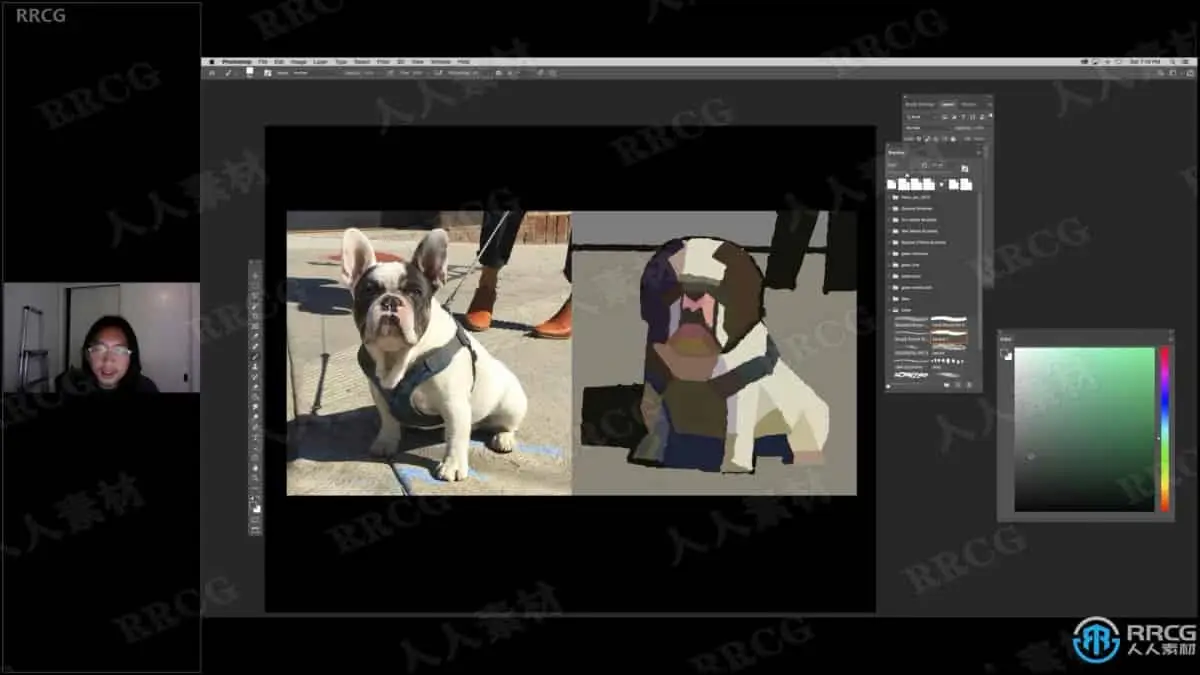This screenshot has width=1200, height=675.
Task: Open the File menu
Action: pyautogui.click(x=262, y=62)
